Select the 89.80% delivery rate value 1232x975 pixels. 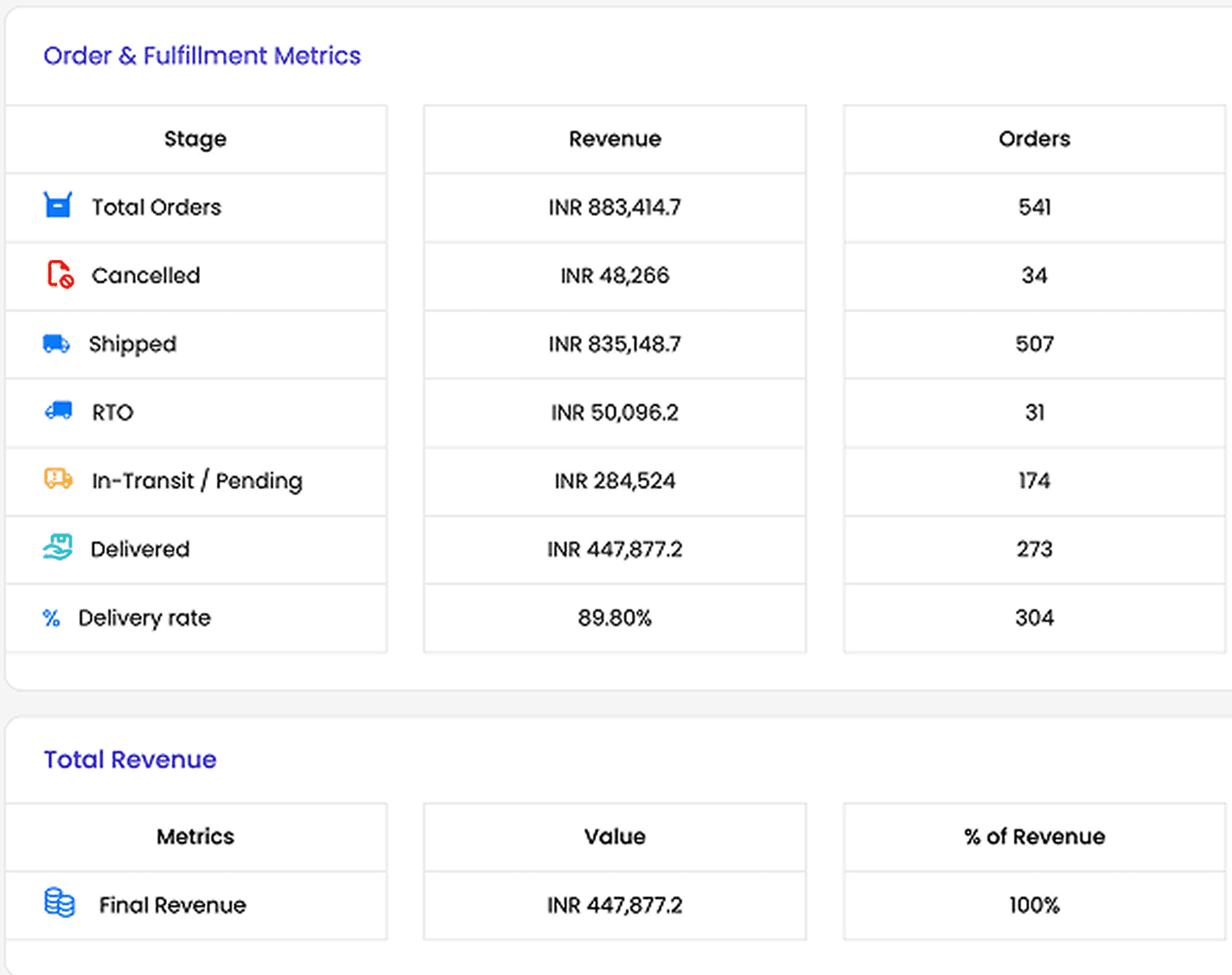tap(615, 618)
